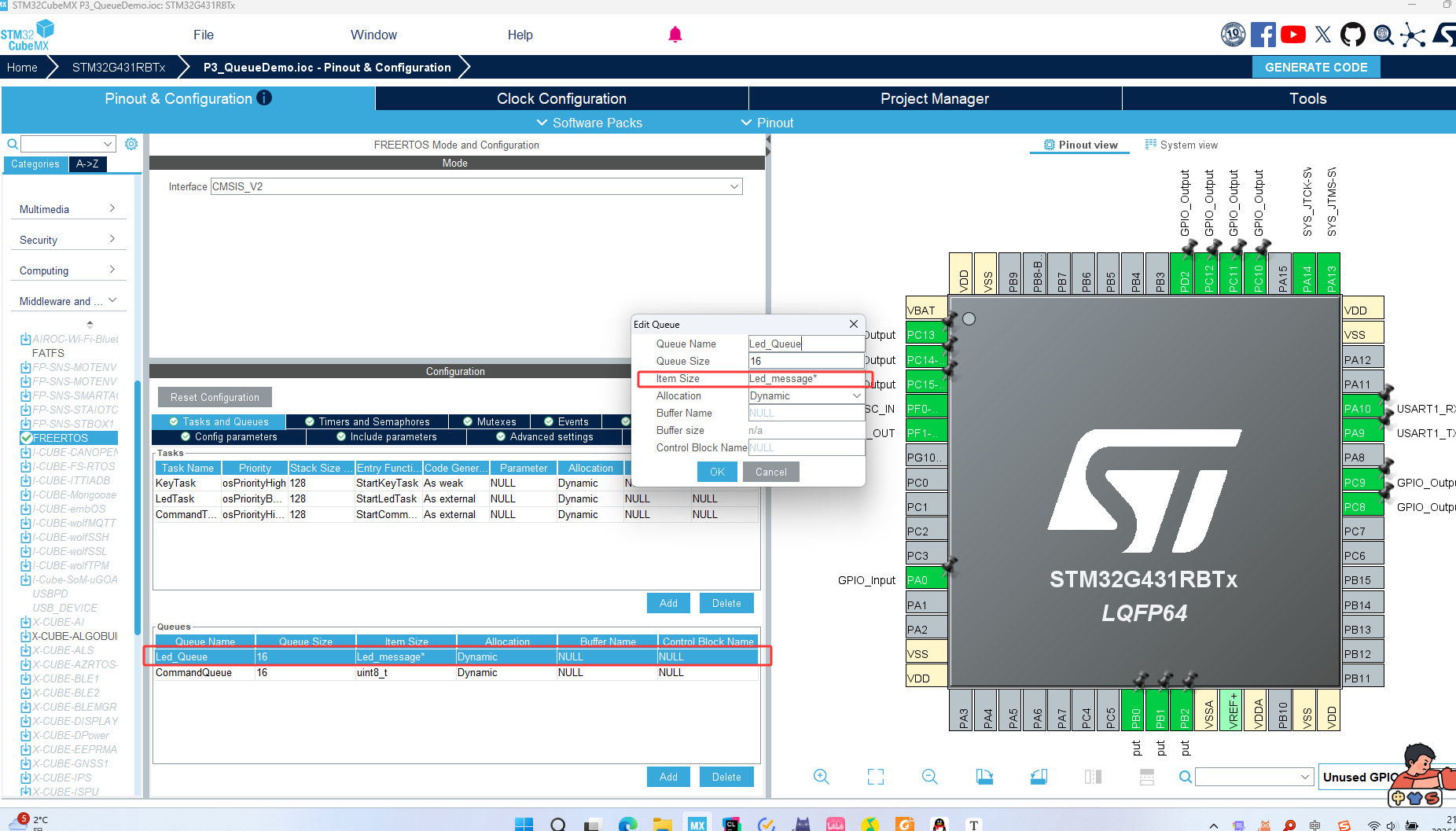Switch to the Project Manager tab
The height and width of the screenshot is (831, 1456).
click(935, 98)
